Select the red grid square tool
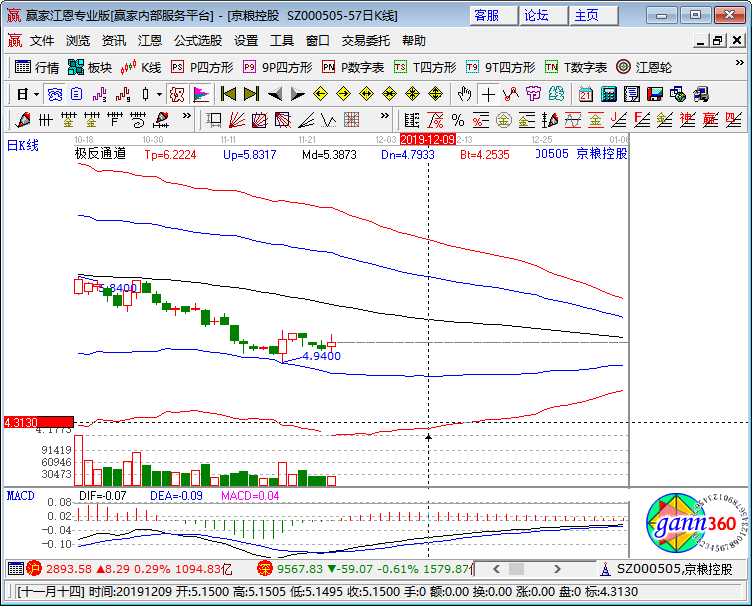This screenshot has width=752, height=606. [352, 120]
